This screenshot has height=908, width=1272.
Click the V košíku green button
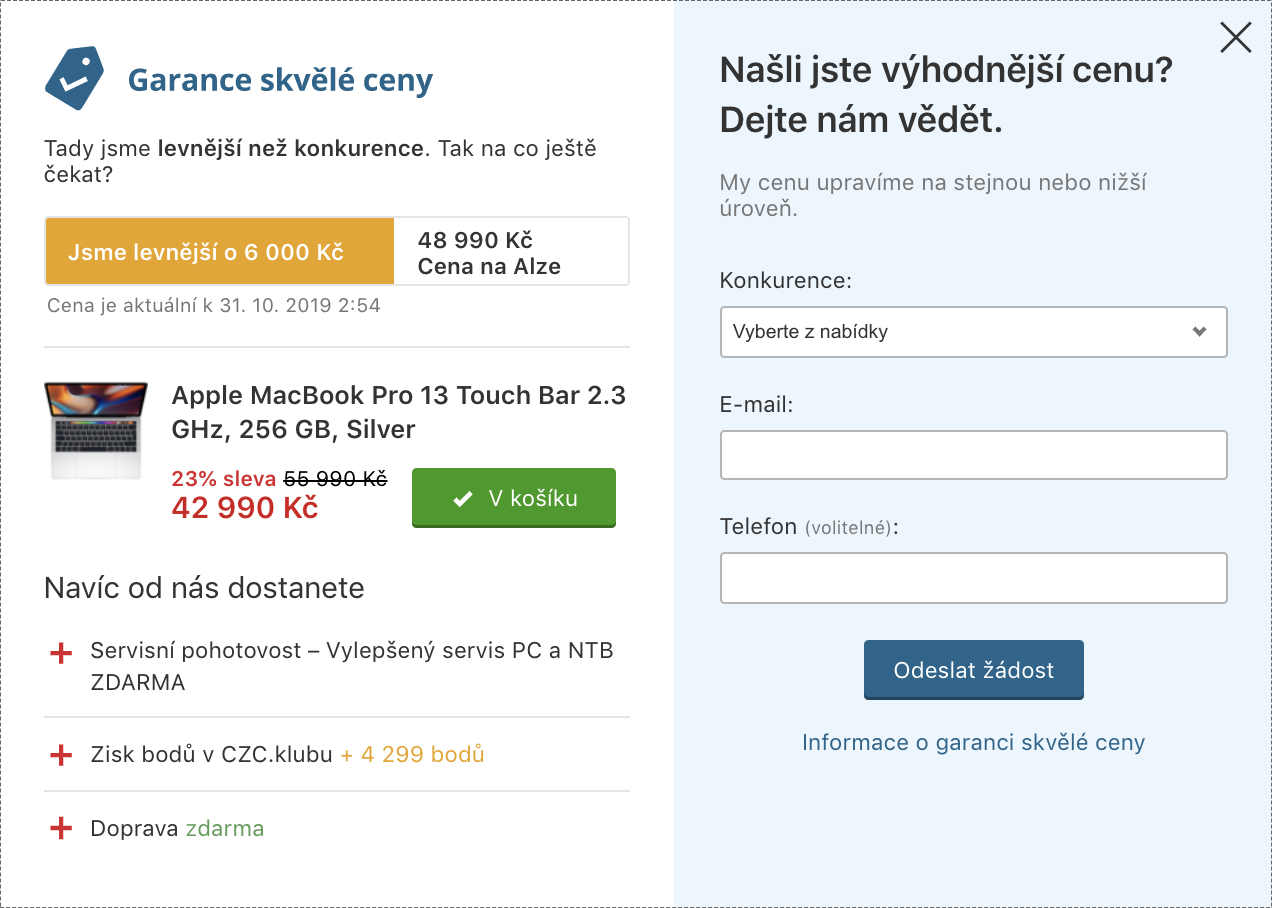coord(514,498)
